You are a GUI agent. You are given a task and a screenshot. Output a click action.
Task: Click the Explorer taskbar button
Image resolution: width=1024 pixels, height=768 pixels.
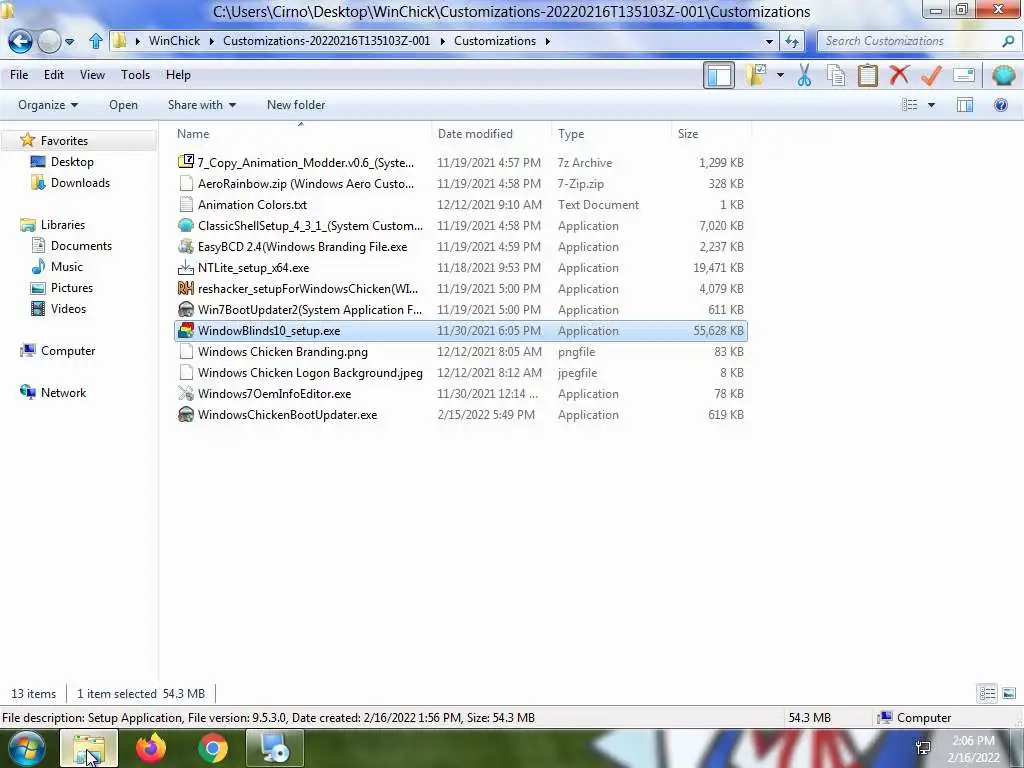[x=89, y=748]
